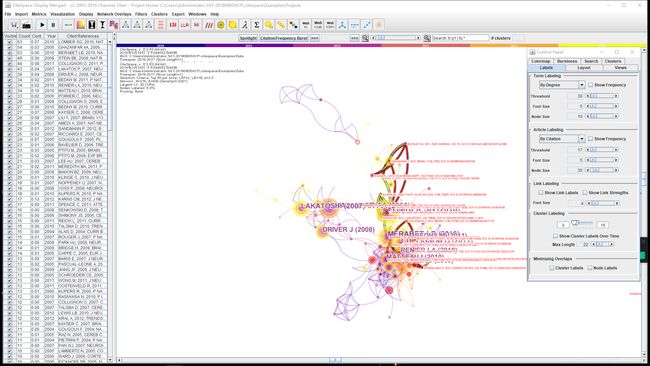Click the Term Labeling Font Size slider track

pos(601,107)
